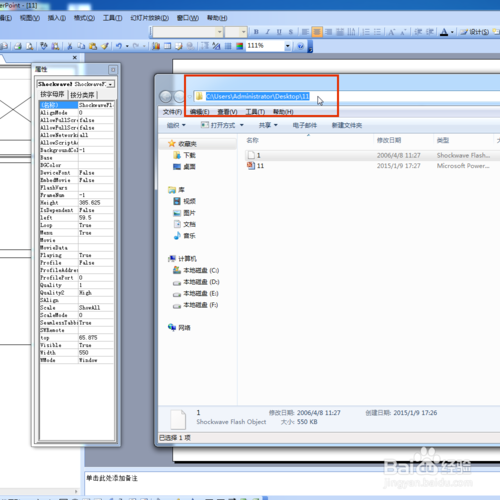Open Print Preview from standard toolbar
Screen dimensions: 500x500
(x=30, y=46)
